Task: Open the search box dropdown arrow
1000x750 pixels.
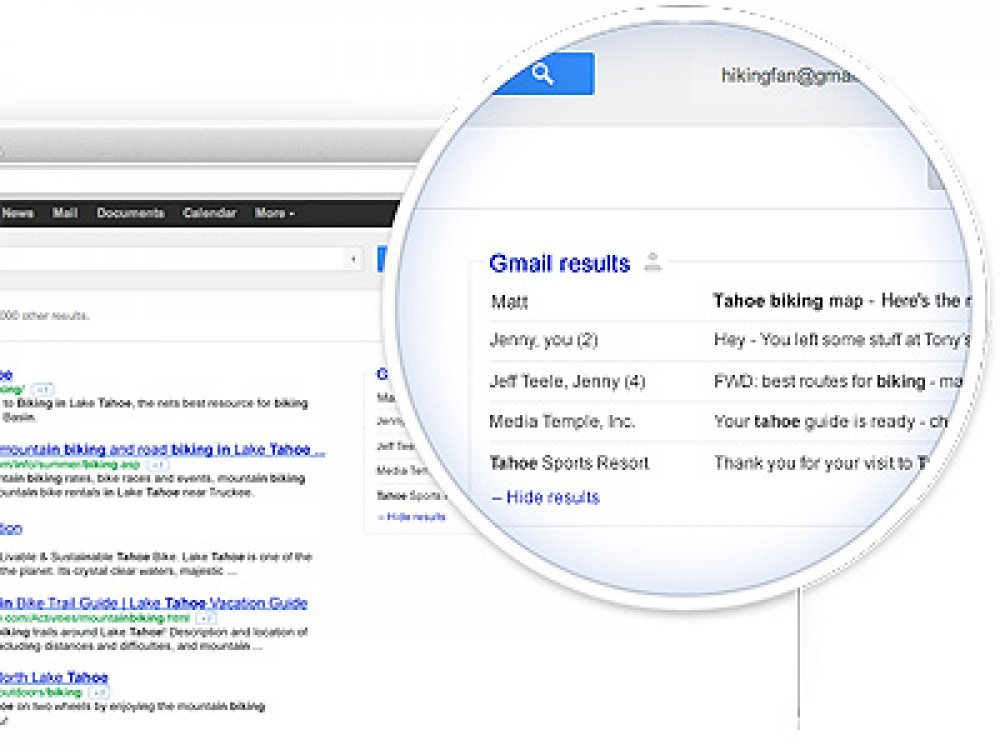Action: pos(353,259)
